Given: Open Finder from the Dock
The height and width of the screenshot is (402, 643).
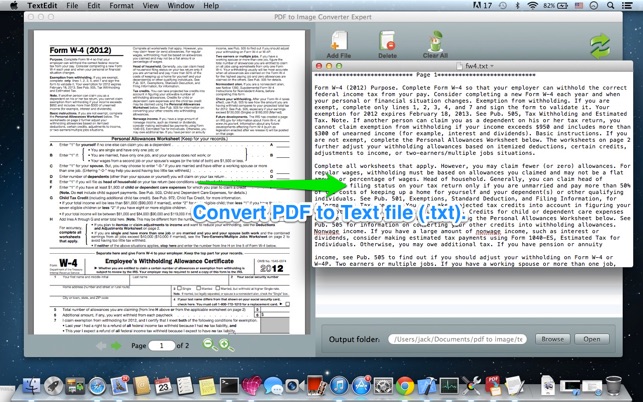Looking at the screenshot, I should tap(31, 386).
